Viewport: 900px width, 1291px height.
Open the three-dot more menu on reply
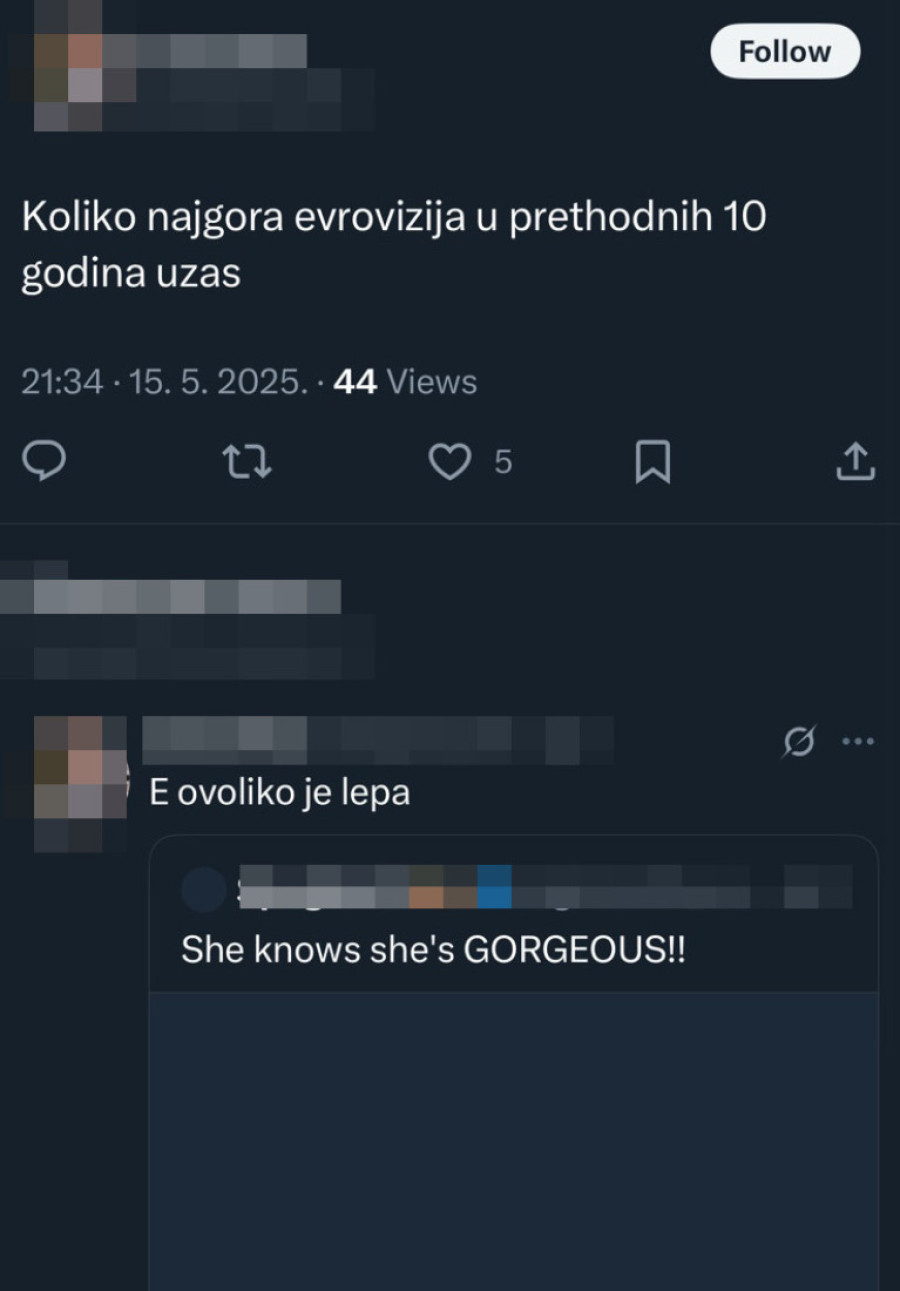[x=858, y=741]
